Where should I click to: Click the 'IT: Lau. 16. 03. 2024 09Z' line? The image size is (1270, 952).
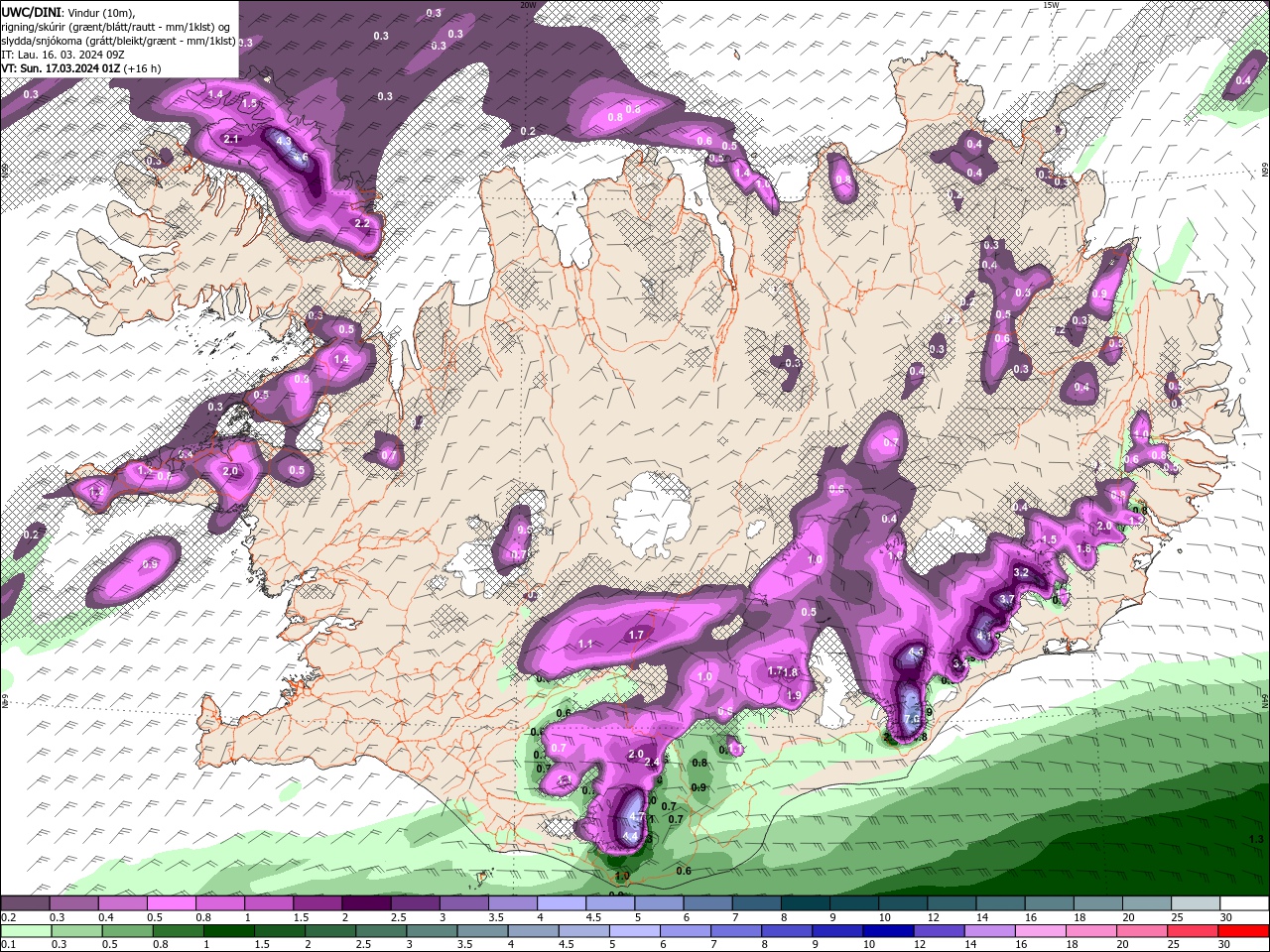click(62, 55)
